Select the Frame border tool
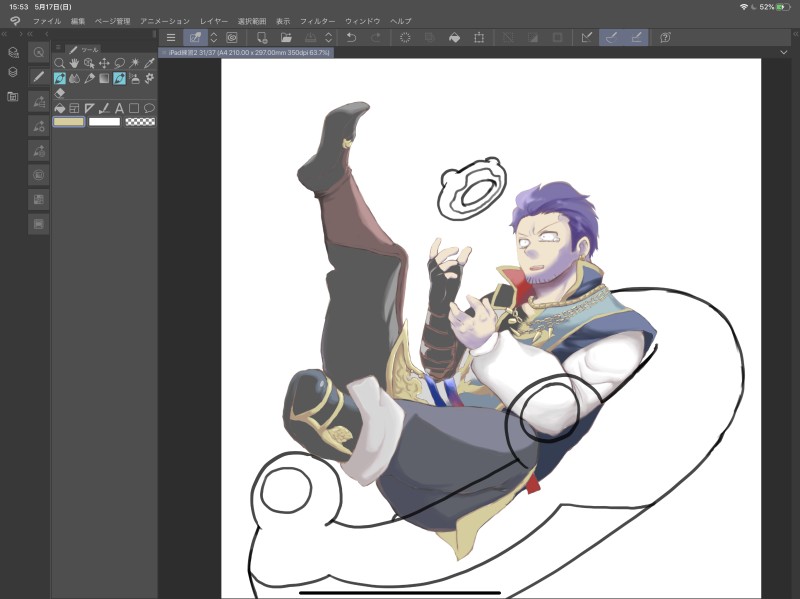 [x=74, y=108]
